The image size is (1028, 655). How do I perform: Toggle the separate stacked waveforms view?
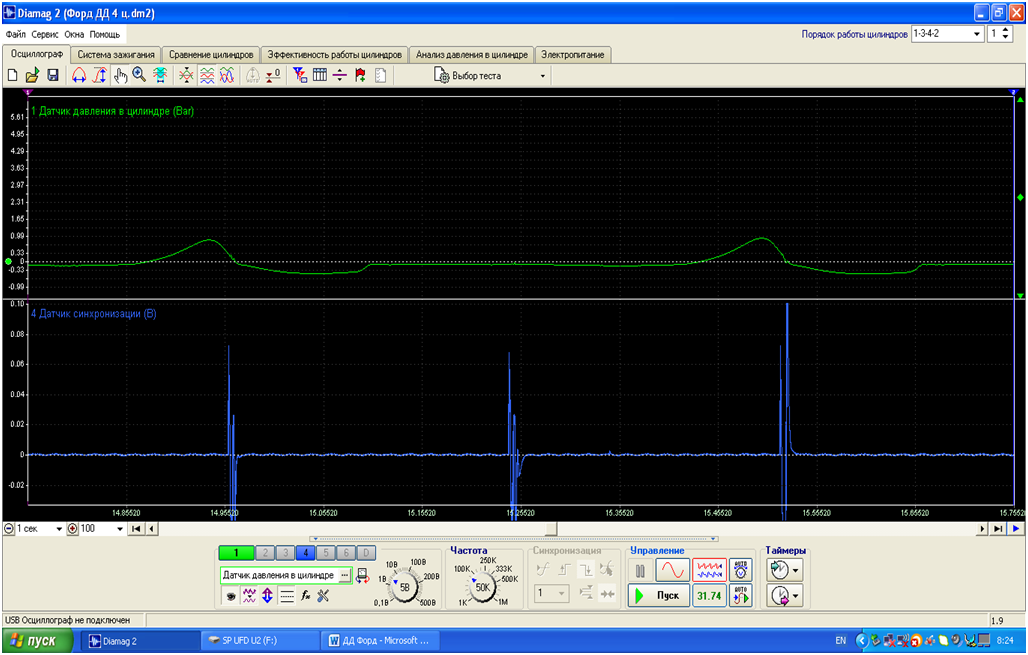[207, 75]
